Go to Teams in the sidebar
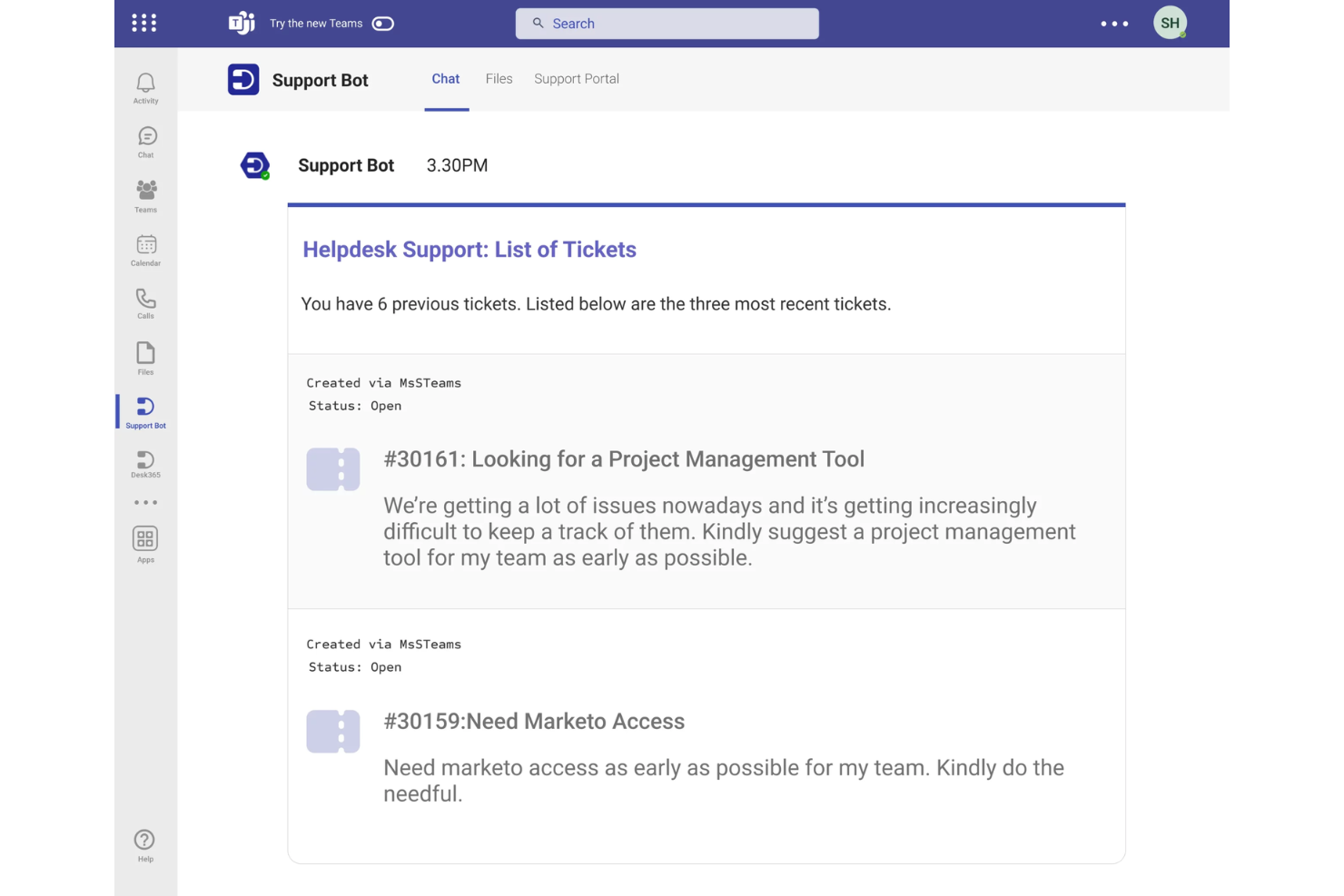The width and height of the screenshot is (1344, 896). [146, 194]
